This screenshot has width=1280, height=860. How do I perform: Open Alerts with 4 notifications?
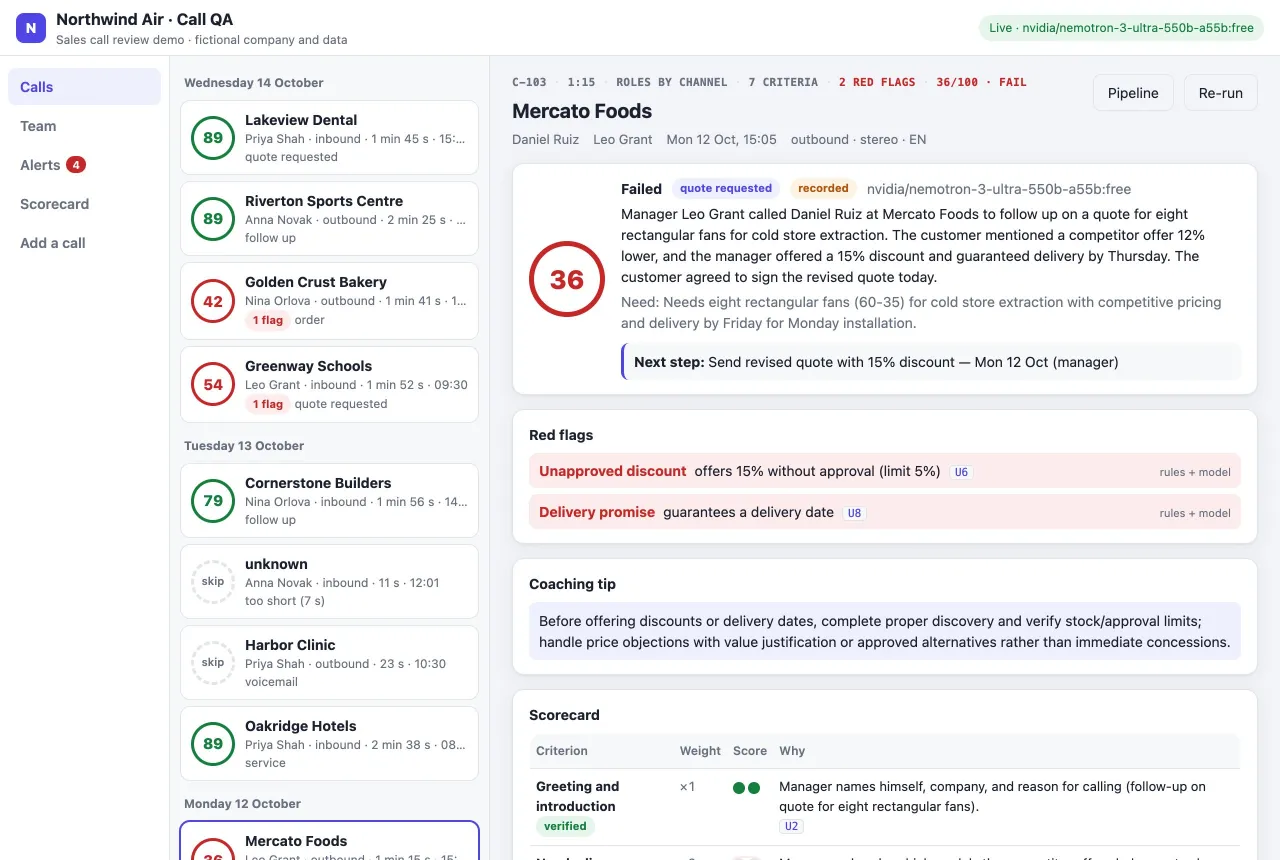tap(84, 165)
